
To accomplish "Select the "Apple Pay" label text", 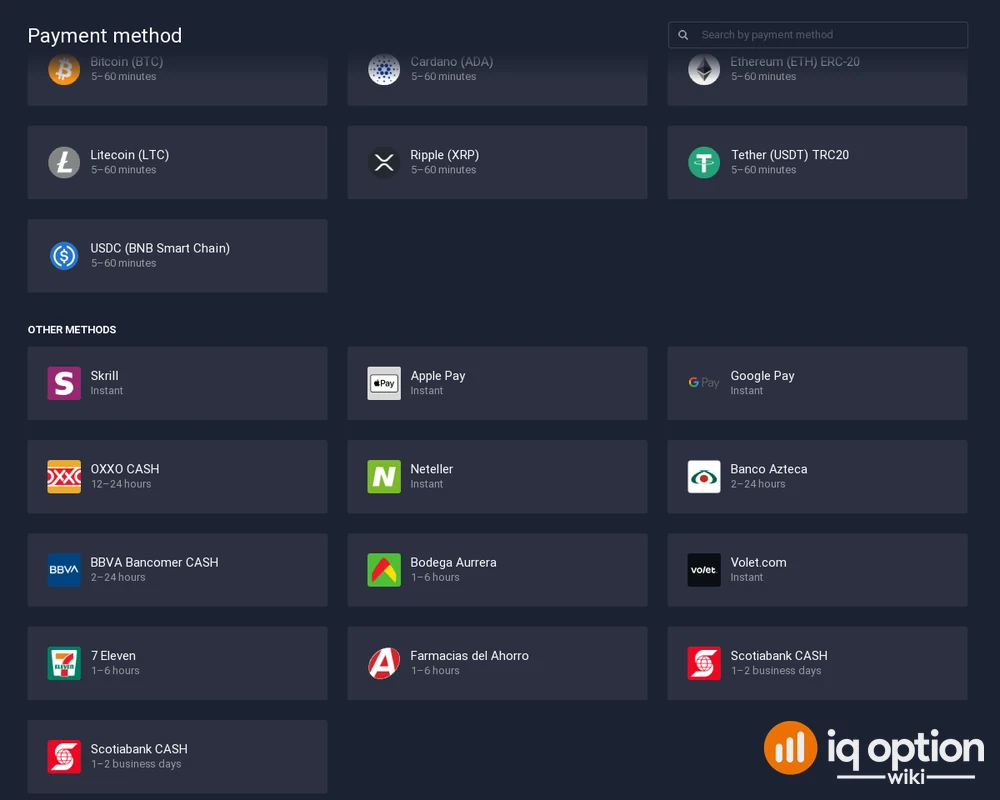I will coord(438,376).
